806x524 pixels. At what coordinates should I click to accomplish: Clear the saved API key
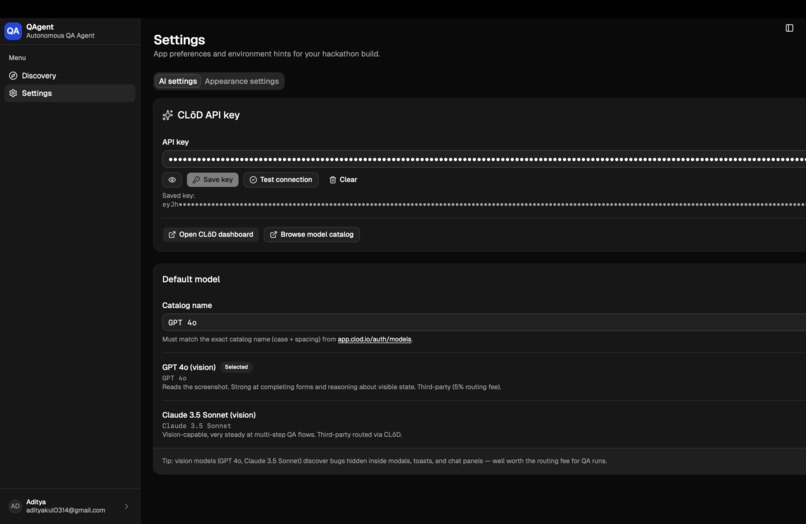click(343, 179)
